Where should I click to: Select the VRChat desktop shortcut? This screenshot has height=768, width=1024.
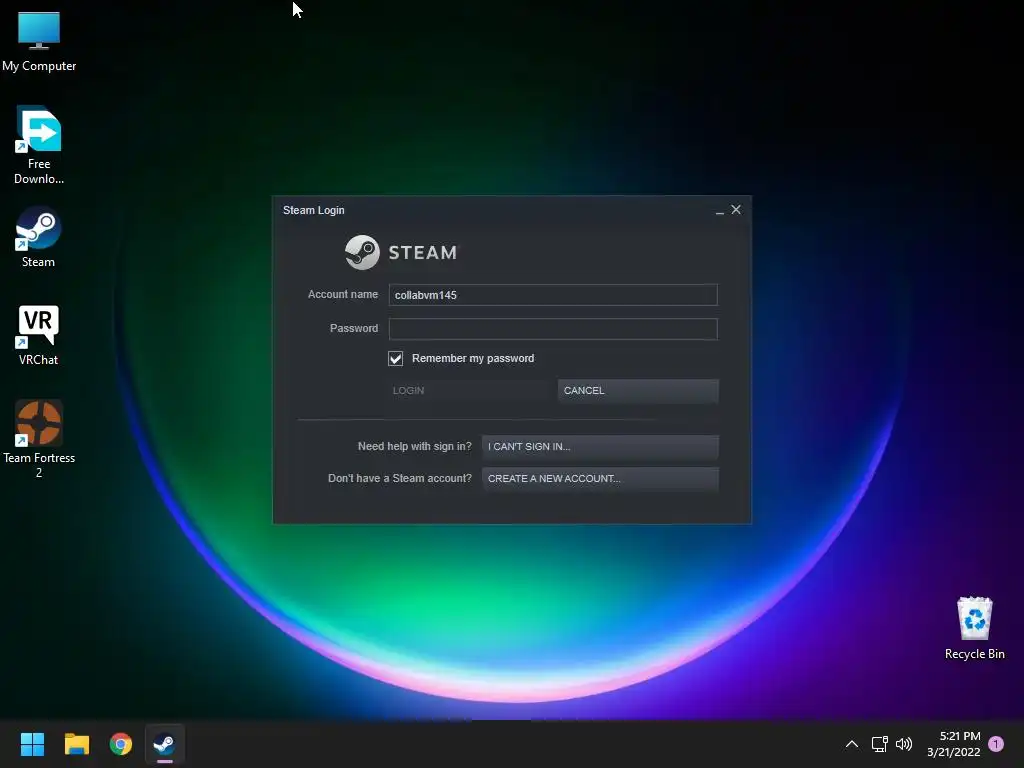click(39, 334)
